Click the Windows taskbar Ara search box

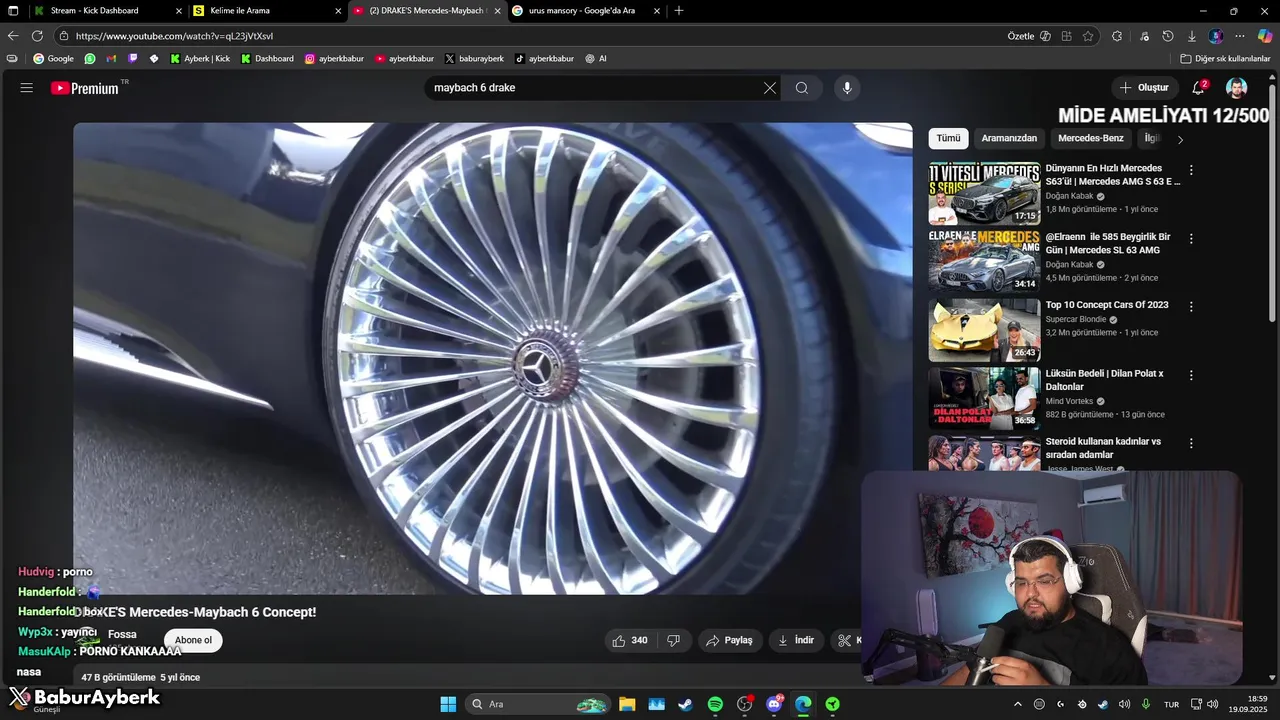538,704
